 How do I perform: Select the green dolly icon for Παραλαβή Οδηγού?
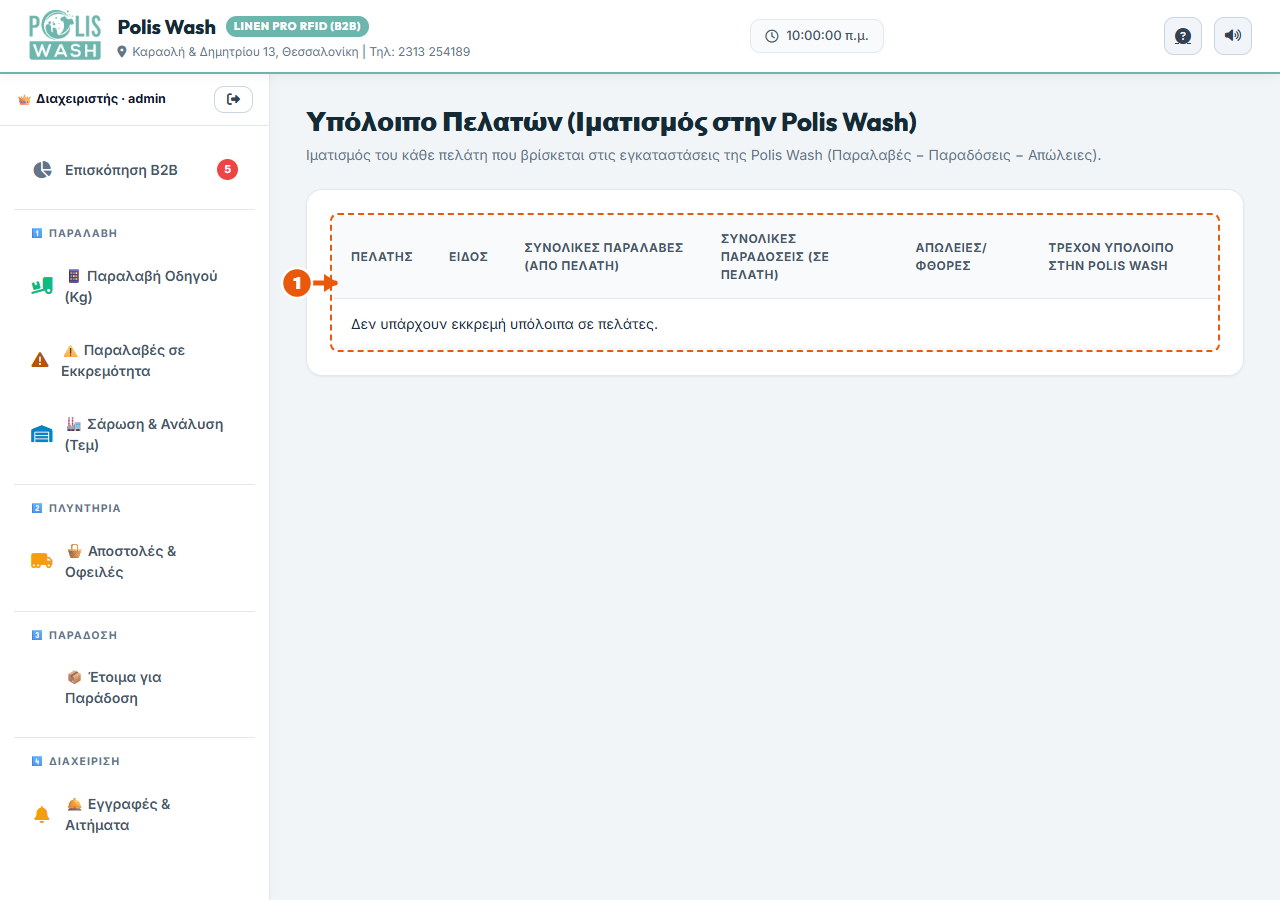click(x=41, y=287)
